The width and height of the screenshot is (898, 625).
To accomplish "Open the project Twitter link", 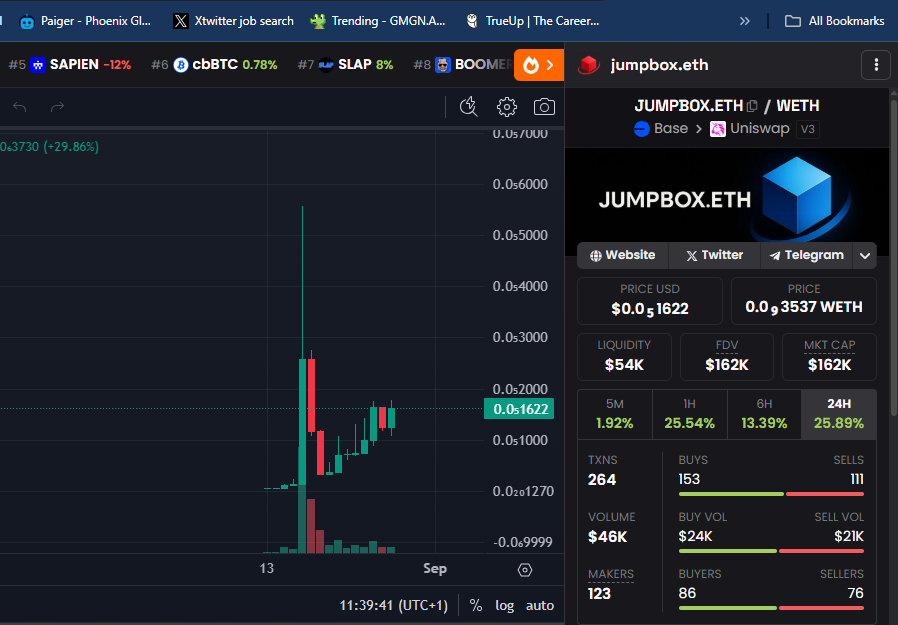I will [714, 255].
